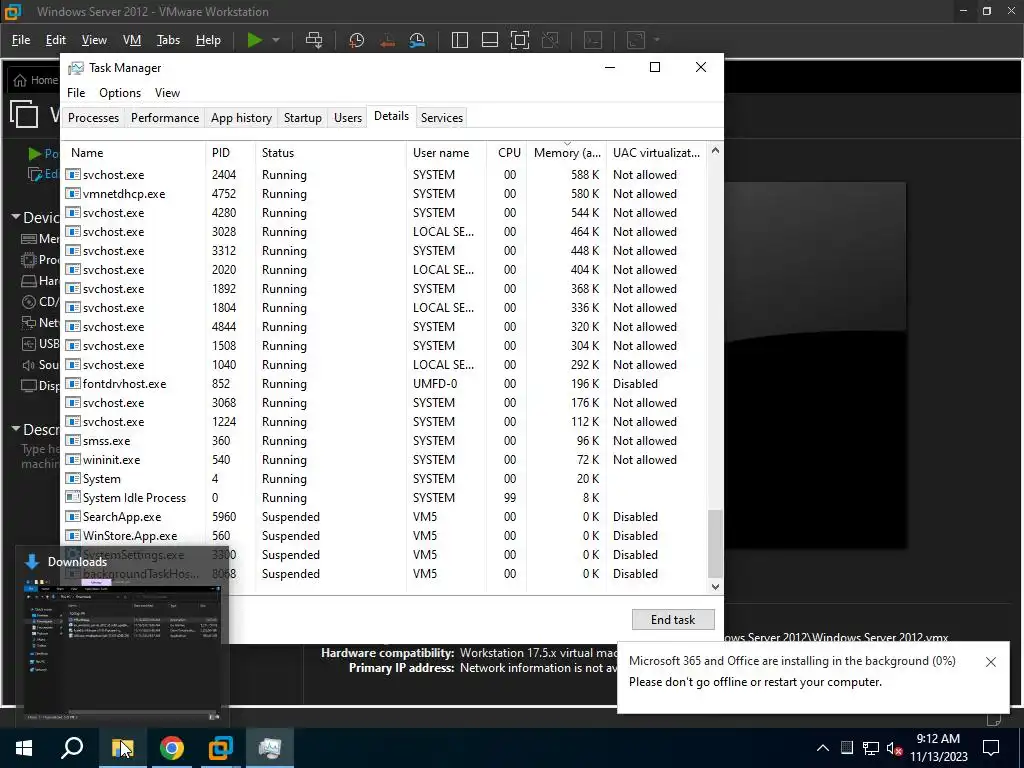Screen dimensions: 1024x768
Task: Select the vmnetdhcp.exe process row
Action: click(x=385, y=194)
